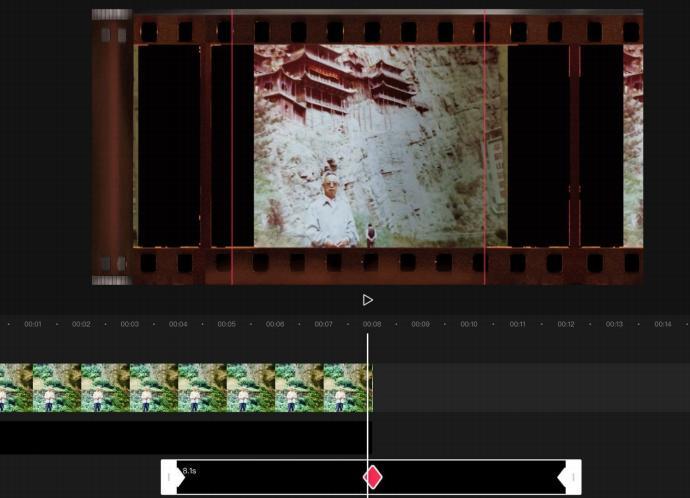Click the play button below the preview

(x=367, y=300)
